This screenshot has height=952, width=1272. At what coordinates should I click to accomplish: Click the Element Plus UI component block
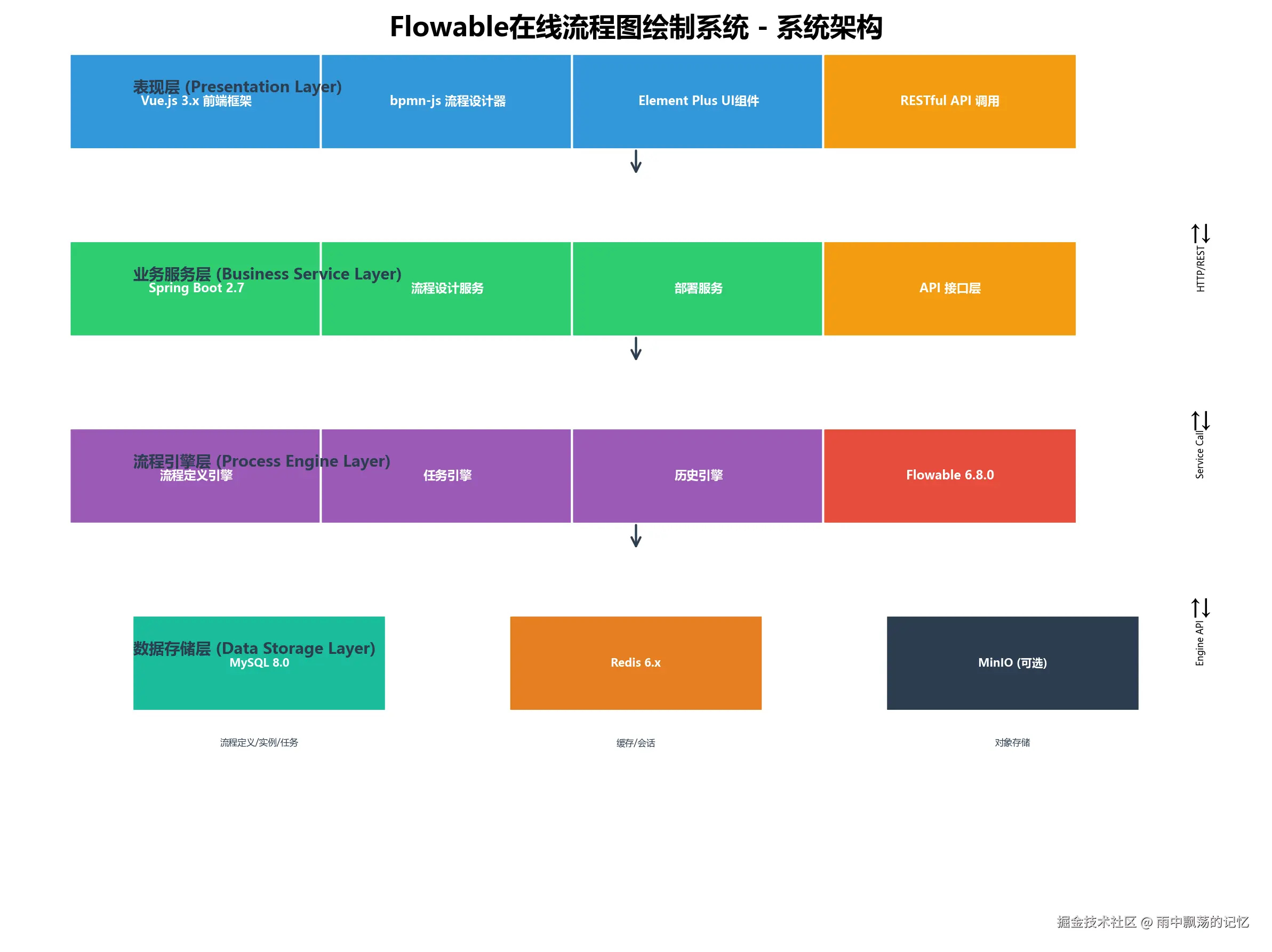[698, 102]
